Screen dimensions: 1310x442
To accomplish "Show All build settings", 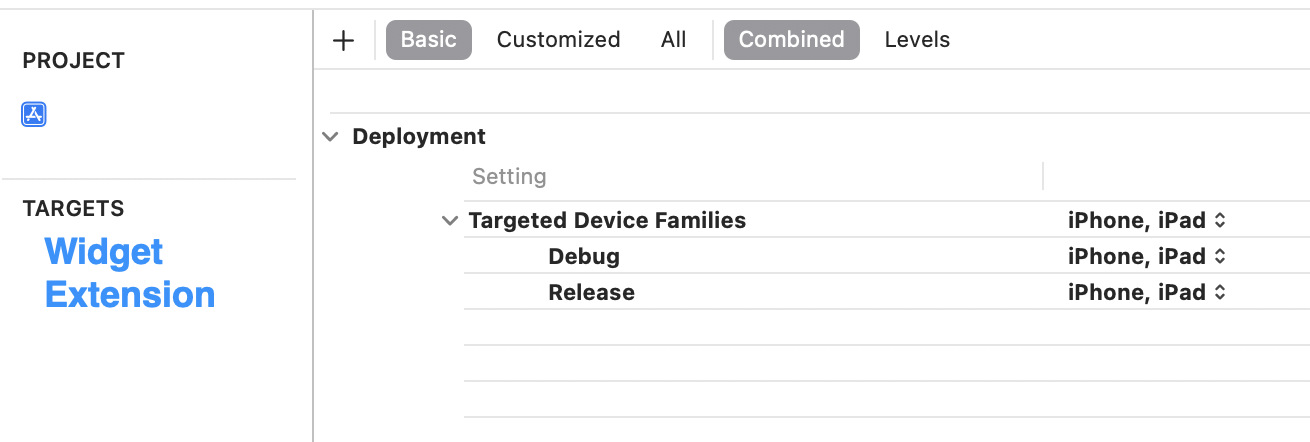I will click(x=673, y=40).
